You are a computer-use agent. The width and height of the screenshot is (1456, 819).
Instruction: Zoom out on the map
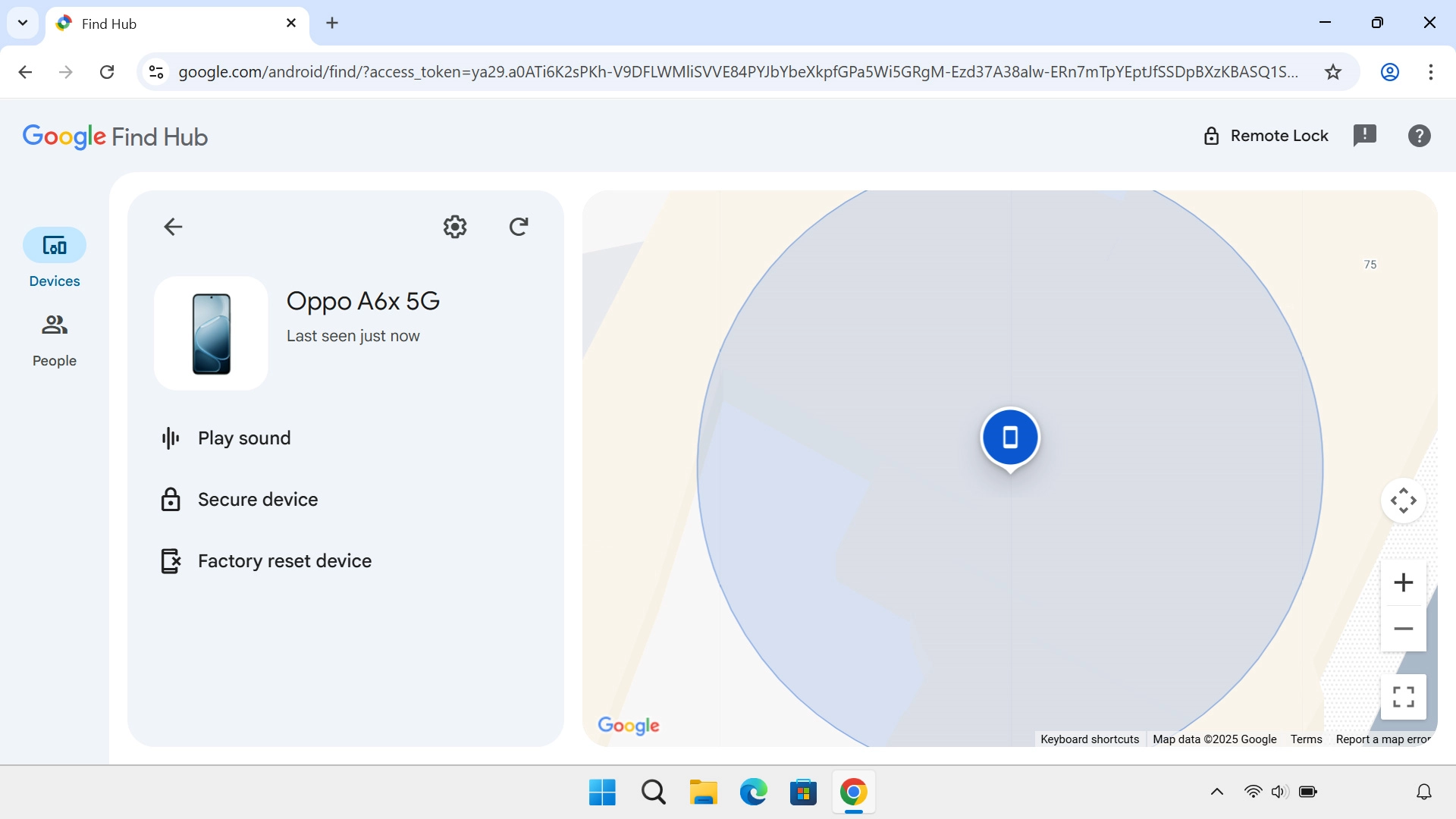(x=1403, y=629)
